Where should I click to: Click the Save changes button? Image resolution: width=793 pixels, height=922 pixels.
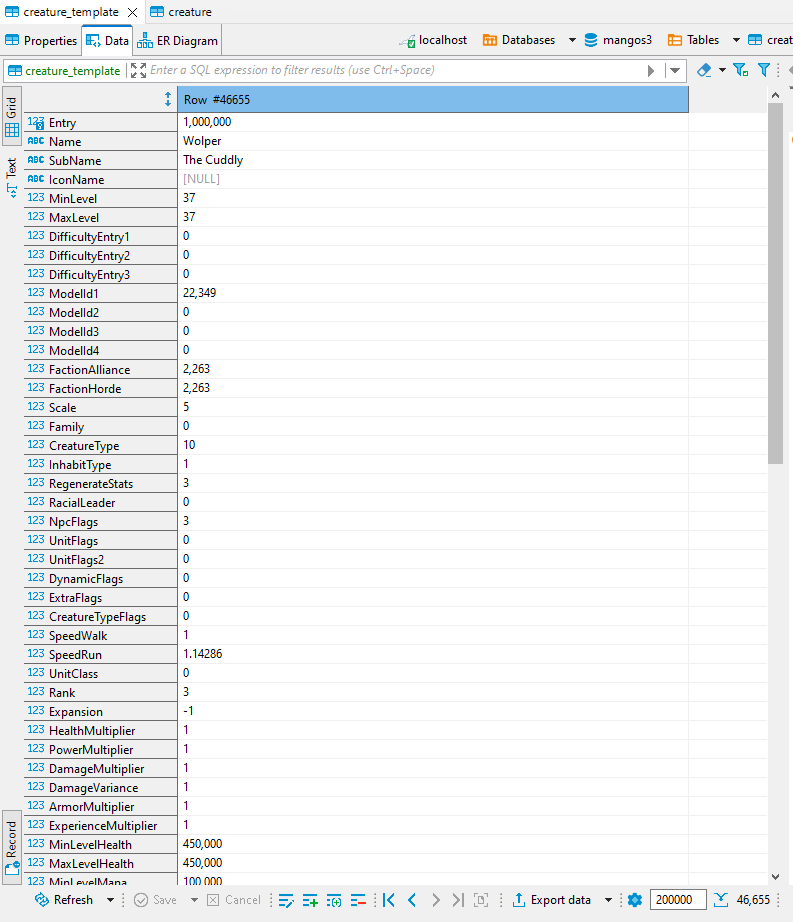(155, 900)
